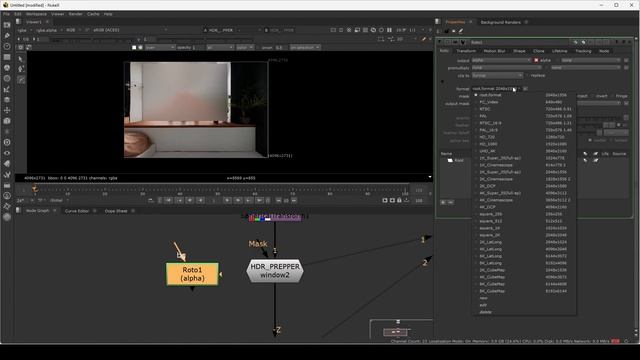Select HD_1080 from the format list
This screenshot has height=360, width=640.
tap(523, 144)
